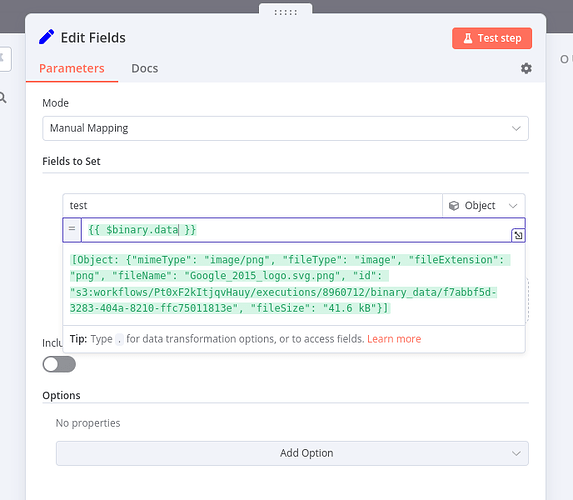The width and height of the screenshot is (573, 500).
Task: Open the Add Option dropdown
Action: (292, 453)
